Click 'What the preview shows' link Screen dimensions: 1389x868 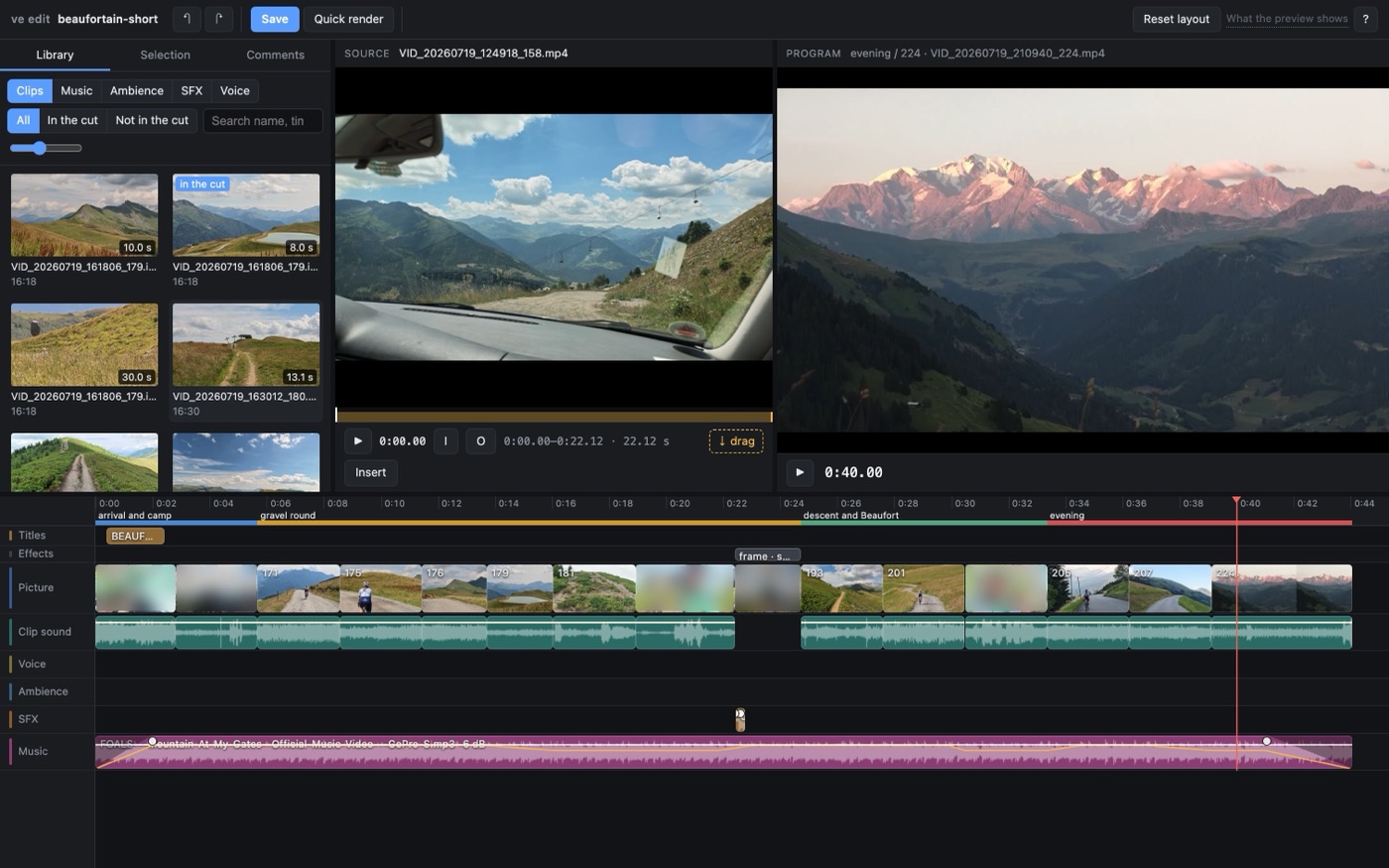1287,19
